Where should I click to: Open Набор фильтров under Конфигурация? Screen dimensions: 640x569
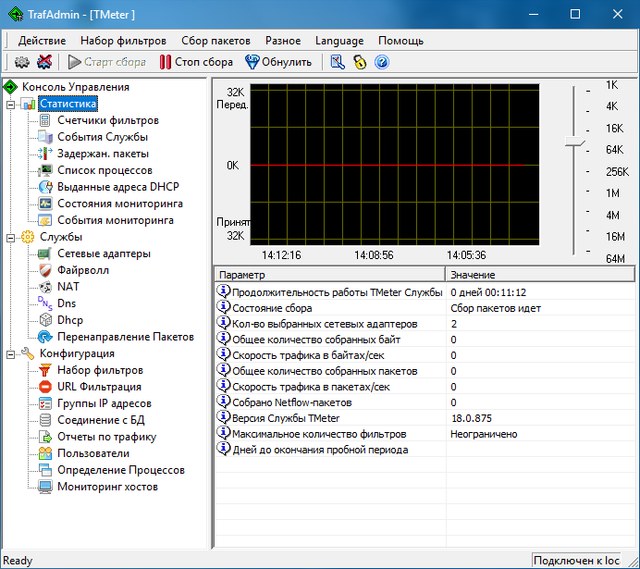pos(99,370)
